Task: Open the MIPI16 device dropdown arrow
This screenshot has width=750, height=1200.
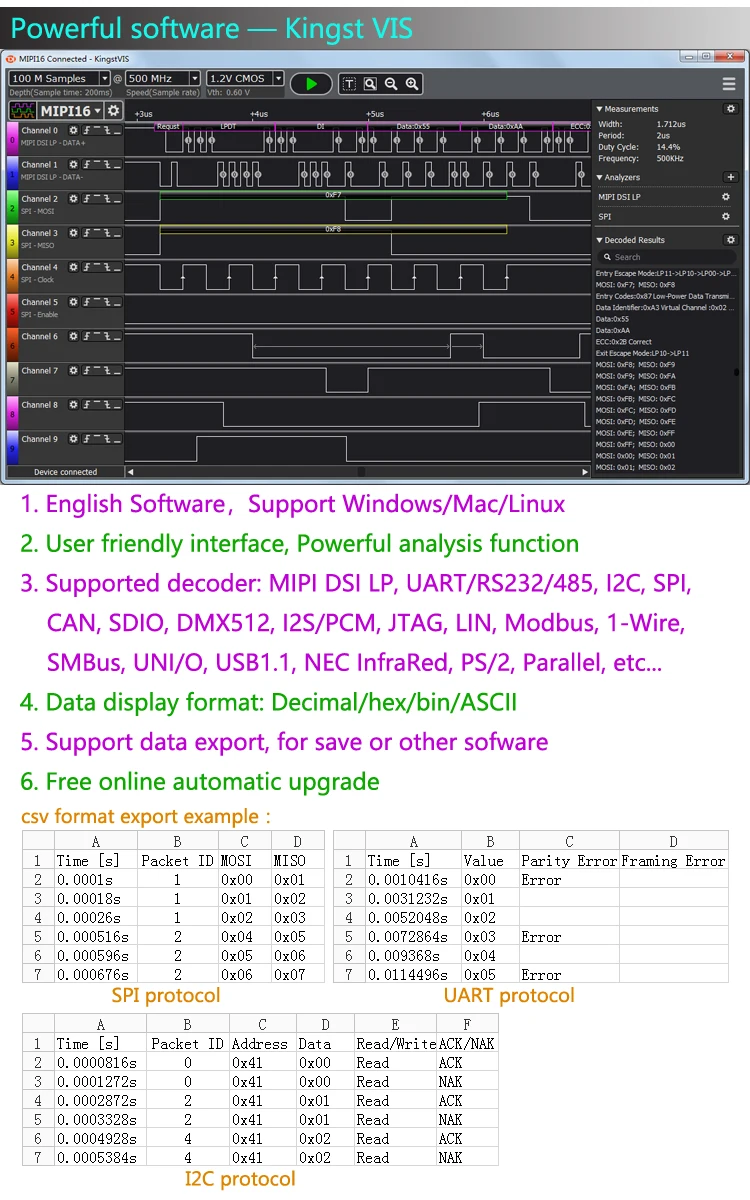Action: 98,111
